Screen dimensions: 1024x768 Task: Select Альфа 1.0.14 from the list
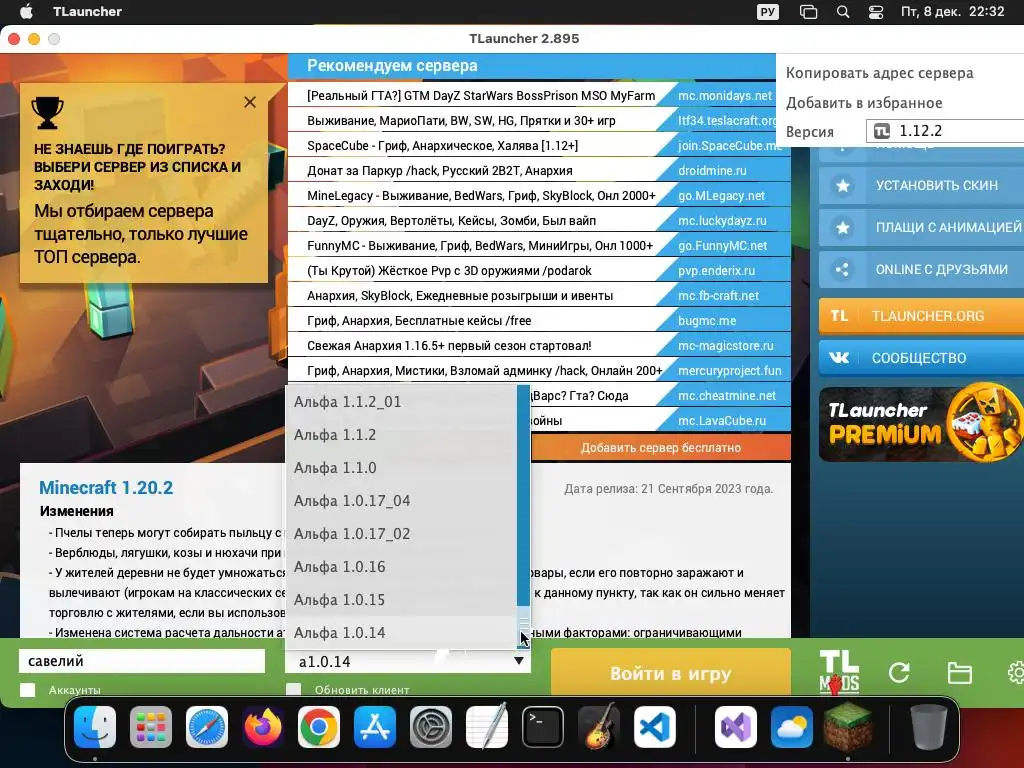(x=401, y=632)
